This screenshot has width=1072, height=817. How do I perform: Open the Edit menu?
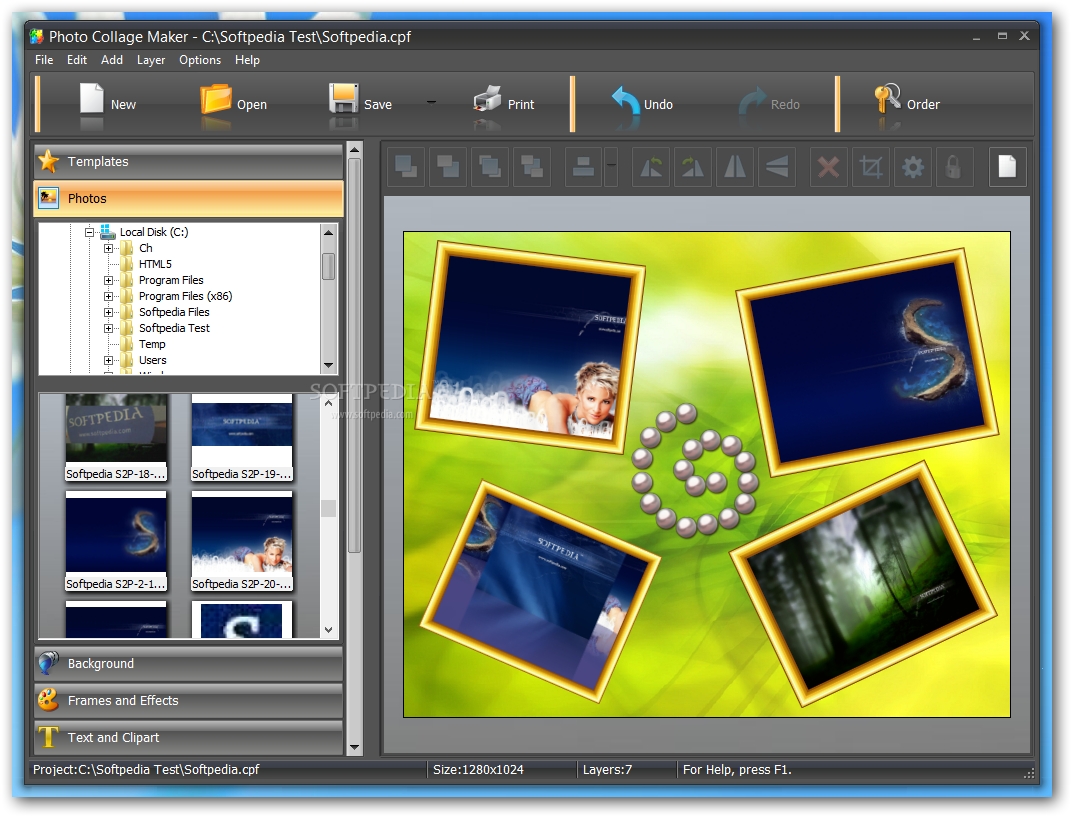[x=77, y=60]
